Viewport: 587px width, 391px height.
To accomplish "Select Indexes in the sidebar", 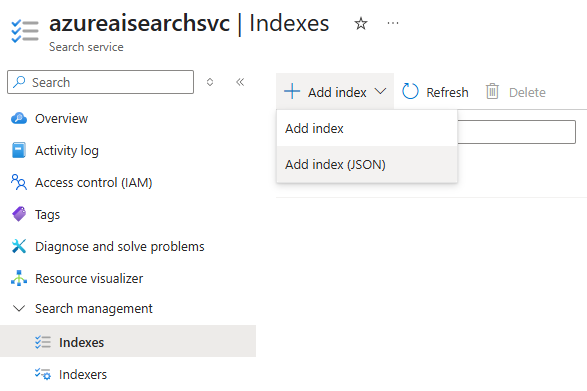I will point(128,341).
